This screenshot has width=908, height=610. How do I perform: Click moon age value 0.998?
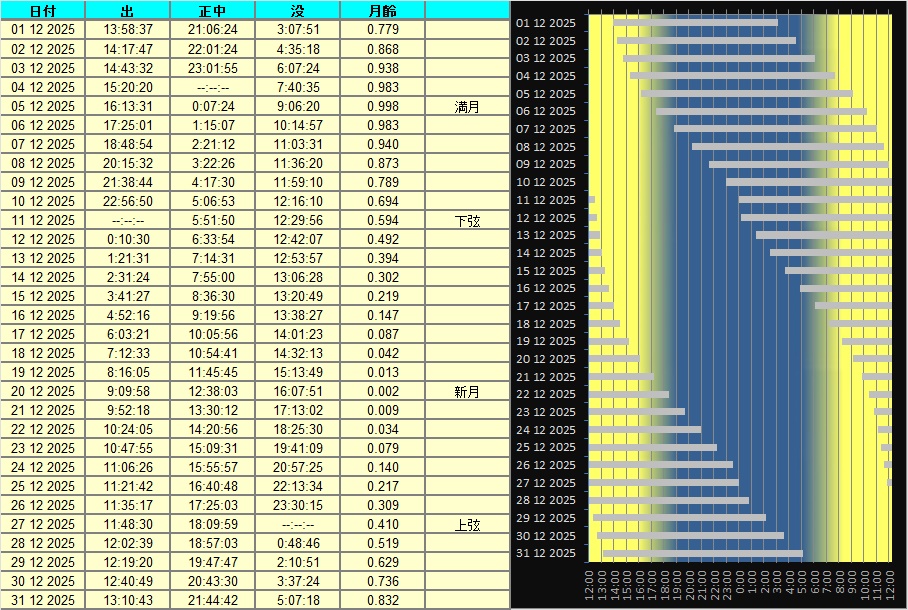pos(383,106)
